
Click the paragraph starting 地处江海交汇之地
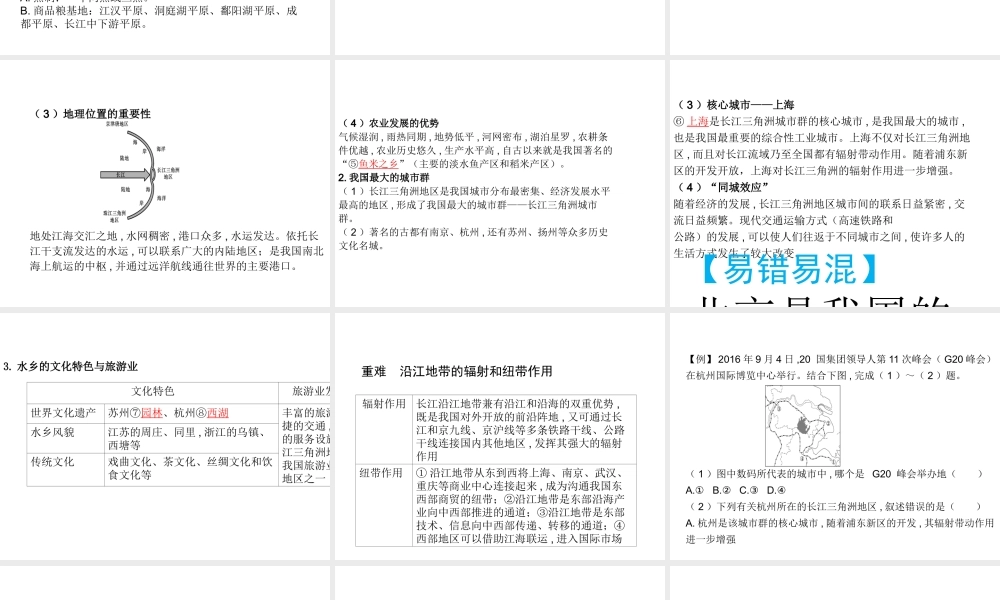(x=177, y=251)
